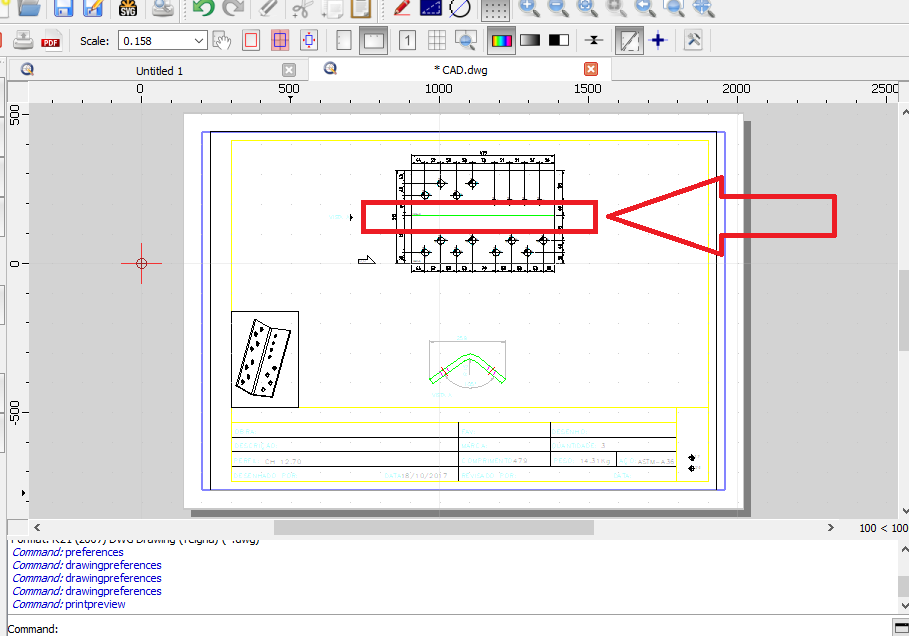Click the Export to SVG icon
The image size is (909, 636).
tap(128, 9)
